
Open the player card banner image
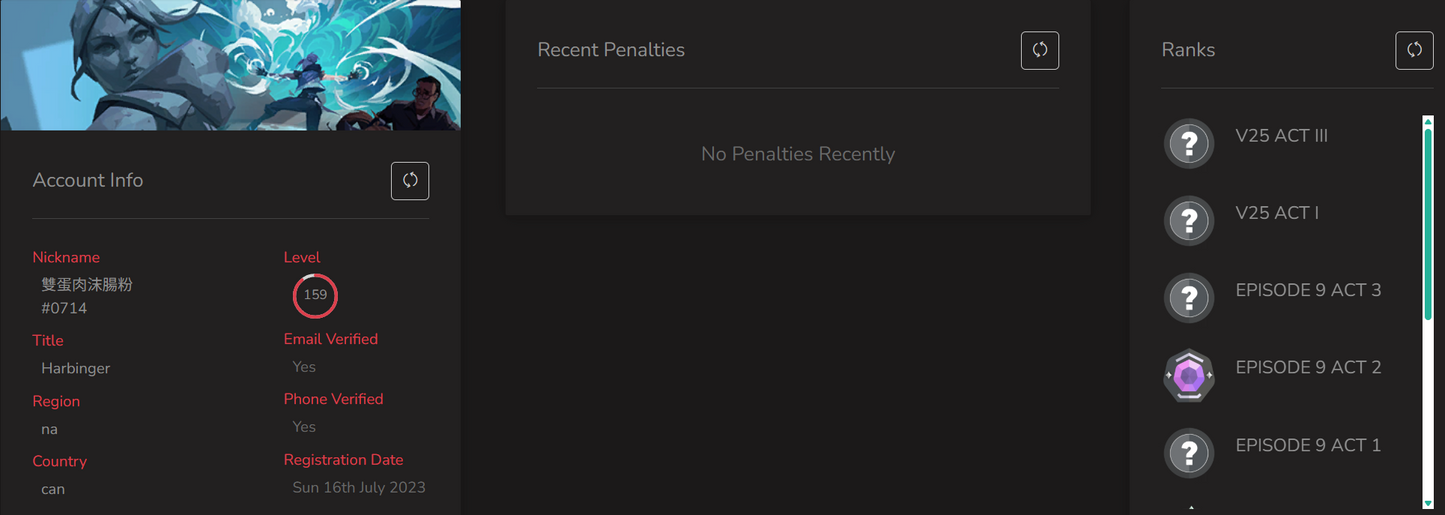coord(230,65)
